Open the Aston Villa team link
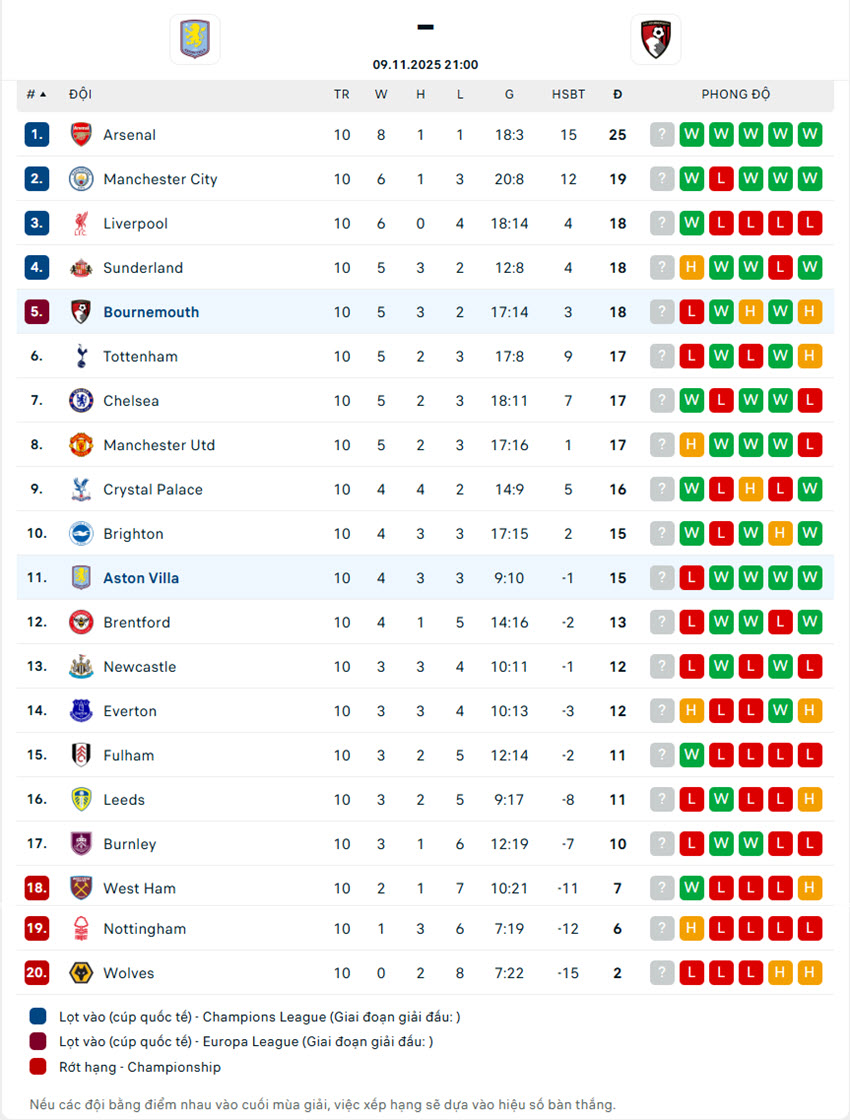The image size is (850, 1120). click(x=141, y=578)
